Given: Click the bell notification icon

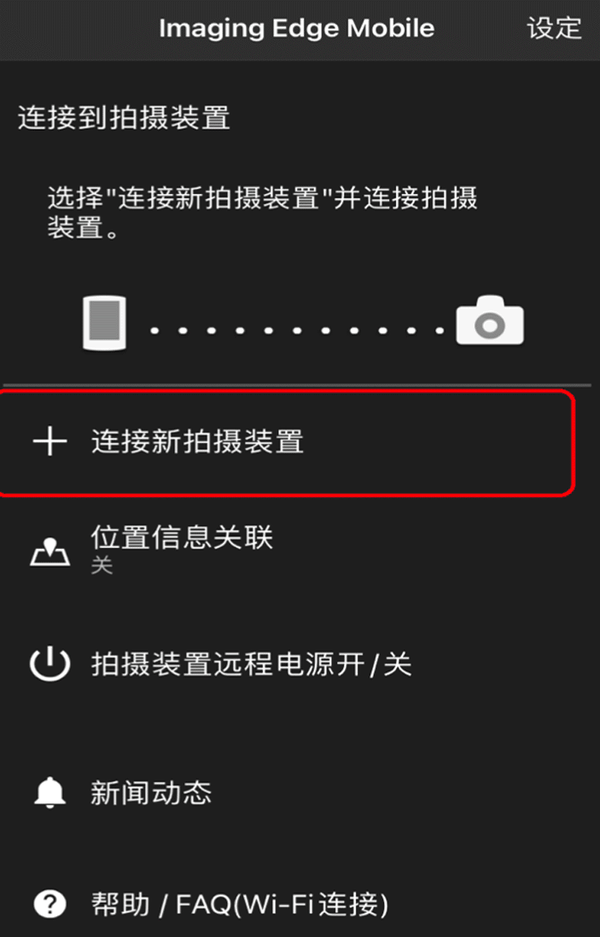Looking at the screenshot, I should [x=50, y=792].
